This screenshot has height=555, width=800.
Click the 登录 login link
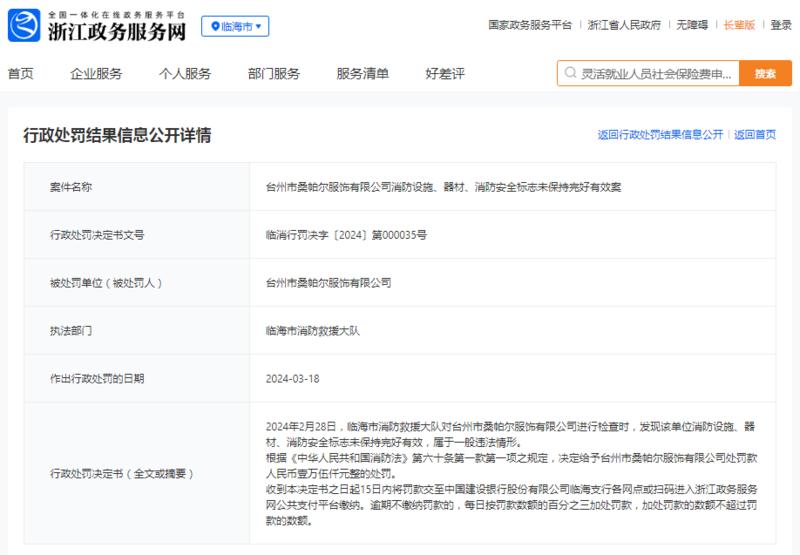pyautogui.click(x=781, y=25)
